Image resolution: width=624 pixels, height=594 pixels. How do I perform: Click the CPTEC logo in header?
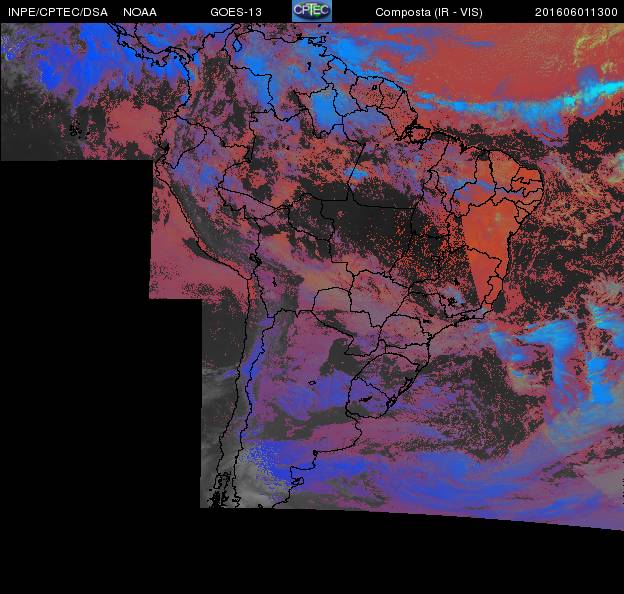[312, 11]
